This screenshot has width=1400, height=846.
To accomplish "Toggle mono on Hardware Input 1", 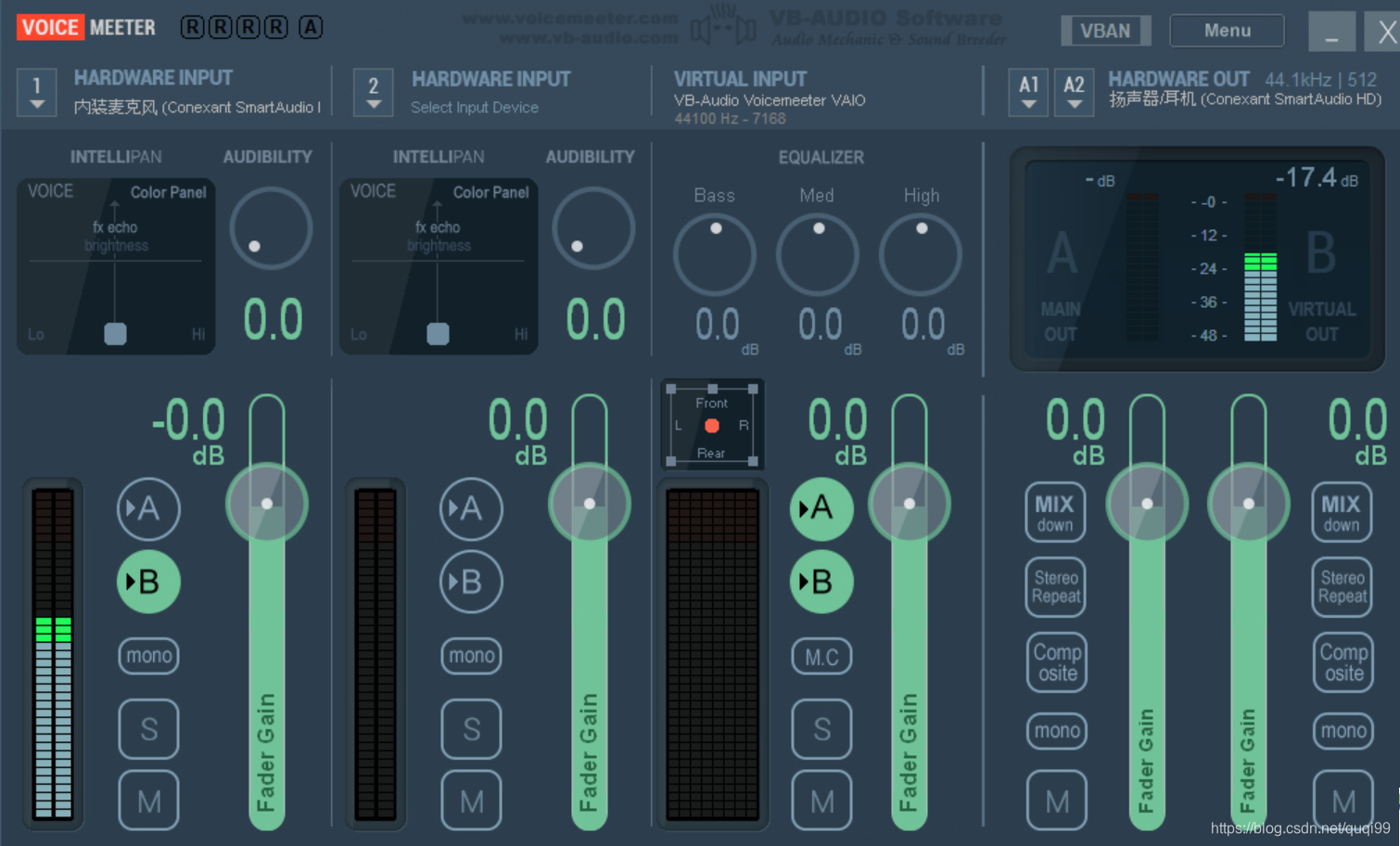I will [x=148, y=656].
